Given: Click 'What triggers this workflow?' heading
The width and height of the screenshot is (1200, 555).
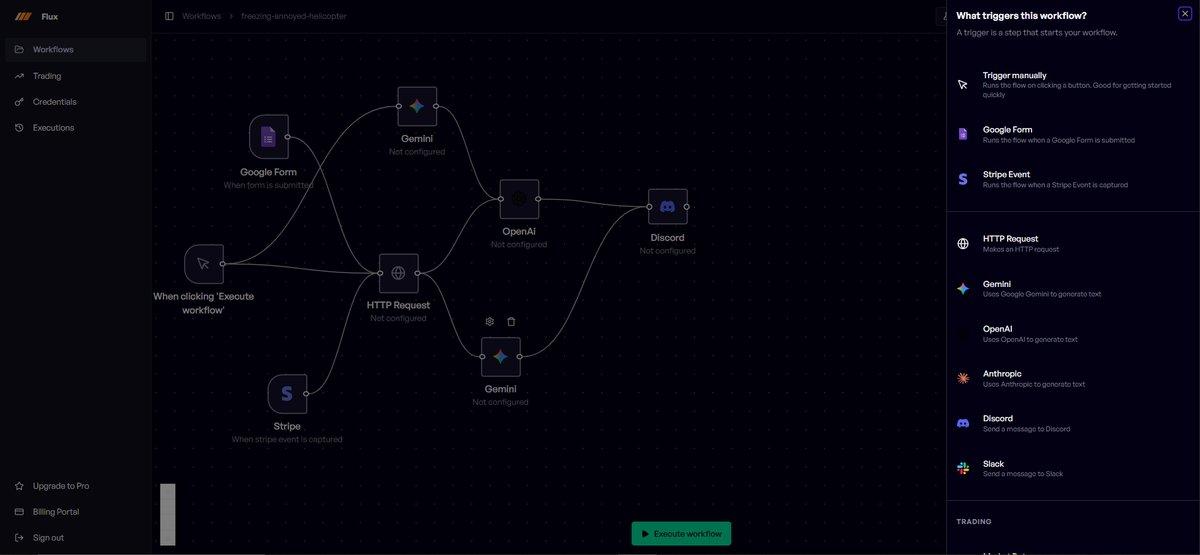Looking at the screenshot, I should 1021,15.
